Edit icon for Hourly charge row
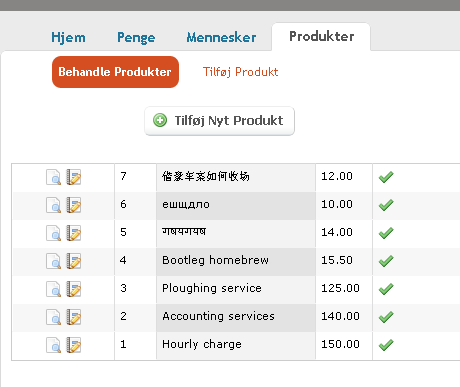 pyautogui.click(x=74, y=345)
